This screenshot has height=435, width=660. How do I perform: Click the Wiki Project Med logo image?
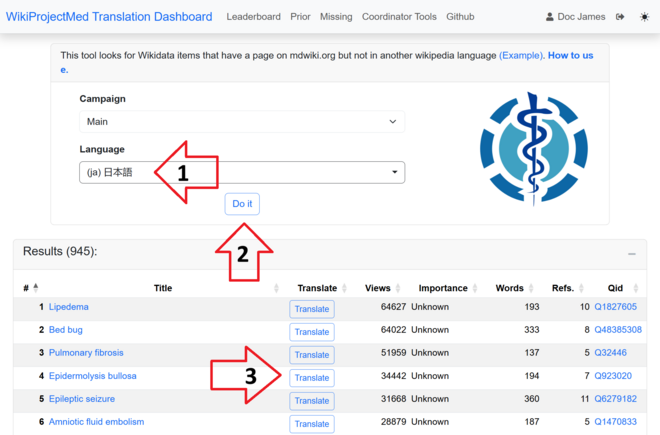[x=533, y=149]
